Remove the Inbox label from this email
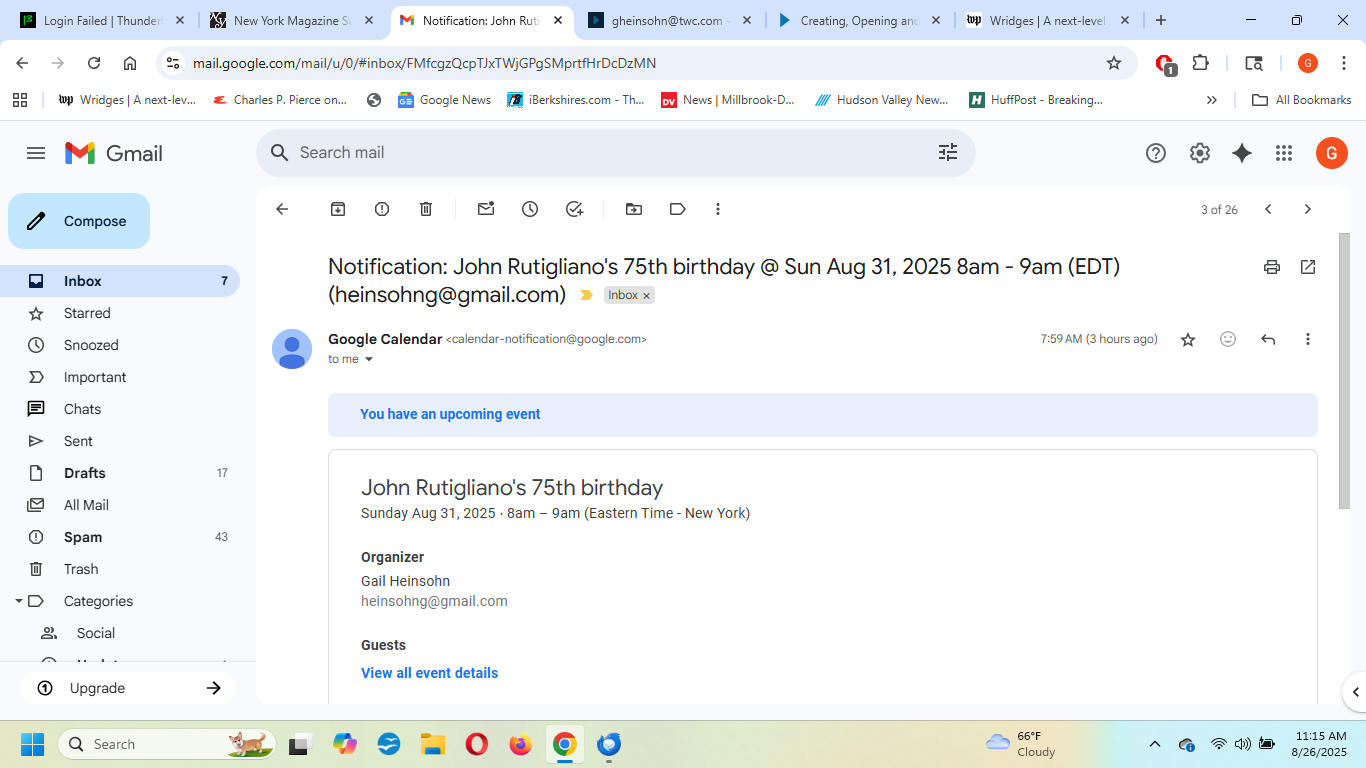Screen dimensions: 1366x768 pos(647,296)
